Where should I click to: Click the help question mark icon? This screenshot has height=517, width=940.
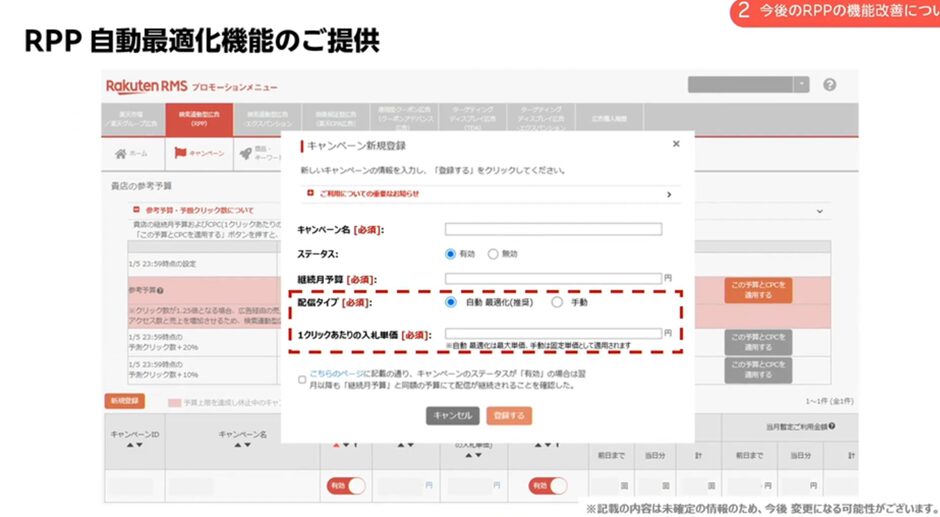pyautogui.click(x=829, y=85)
